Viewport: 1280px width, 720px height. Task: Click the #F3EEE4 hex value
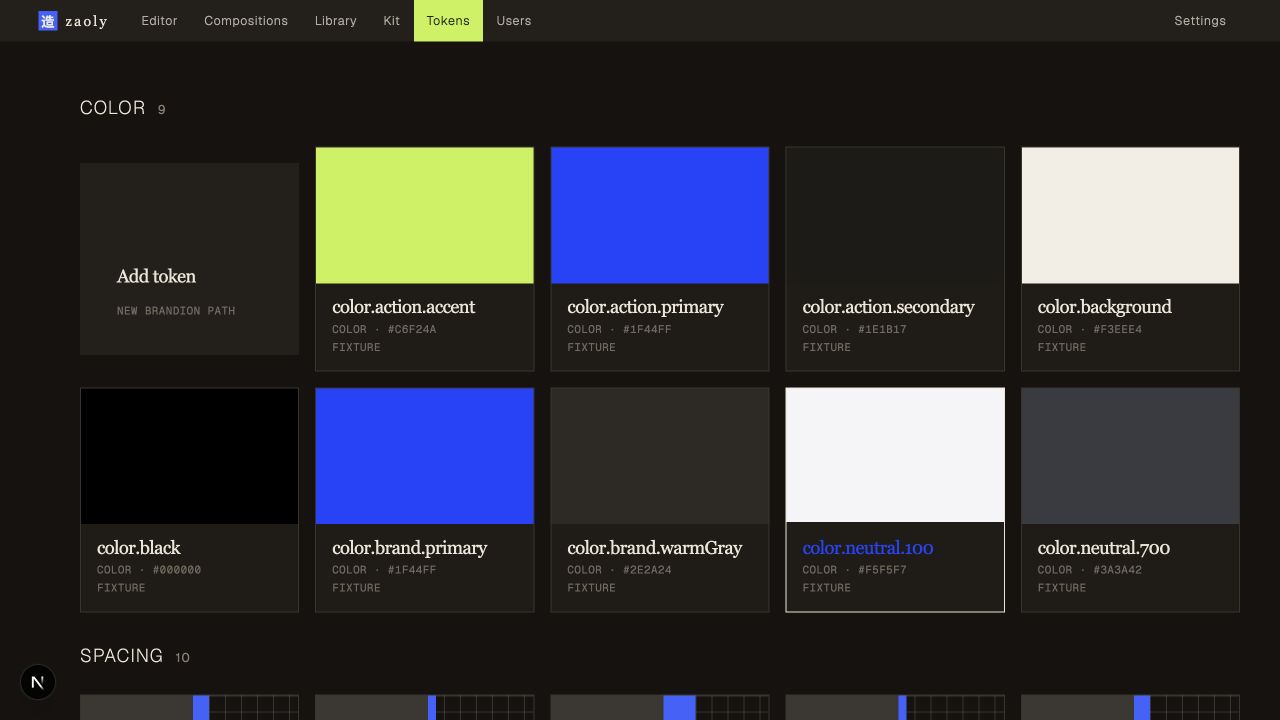1118,329
